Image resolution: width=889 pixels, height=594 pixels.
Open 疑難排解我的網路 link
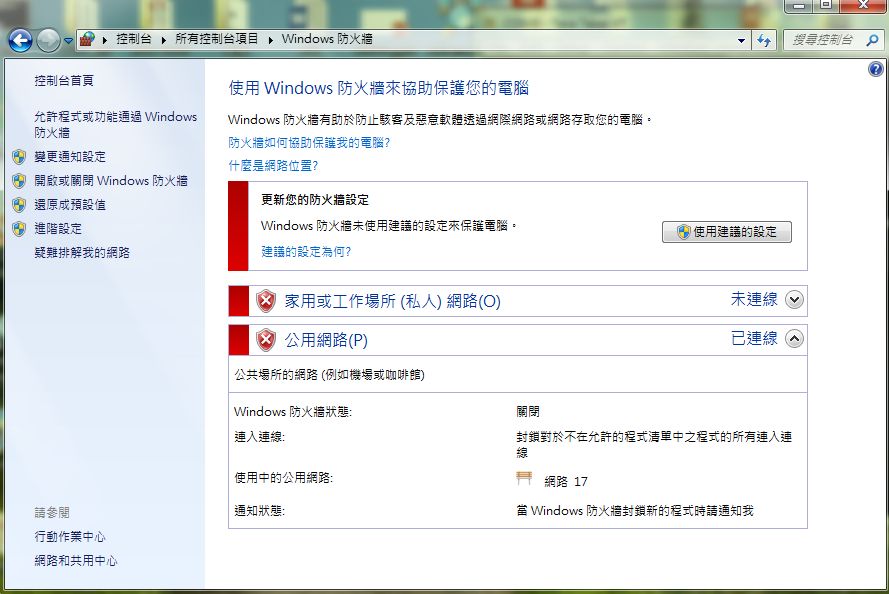[82, 252]
